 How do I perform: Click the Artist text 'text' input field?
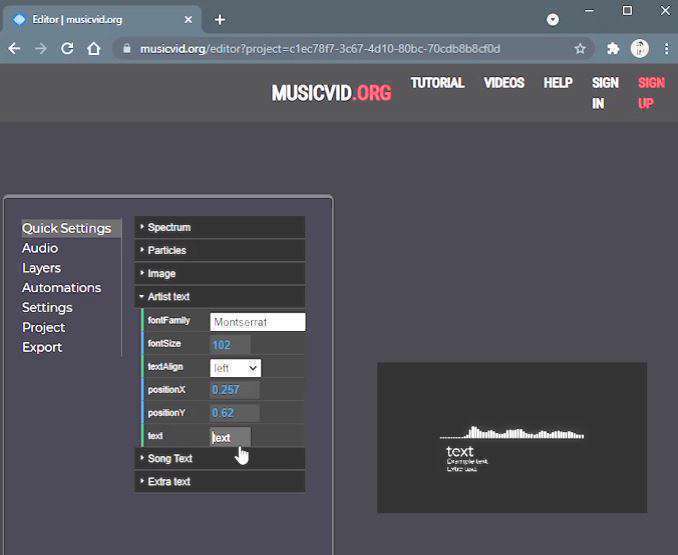[x=230, y=437]
